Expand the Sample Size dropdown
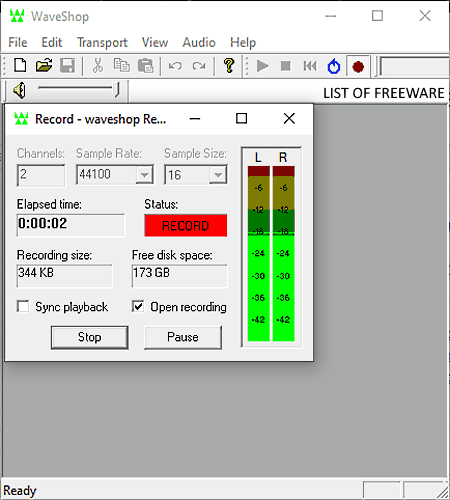 click(x=218, y=175)
